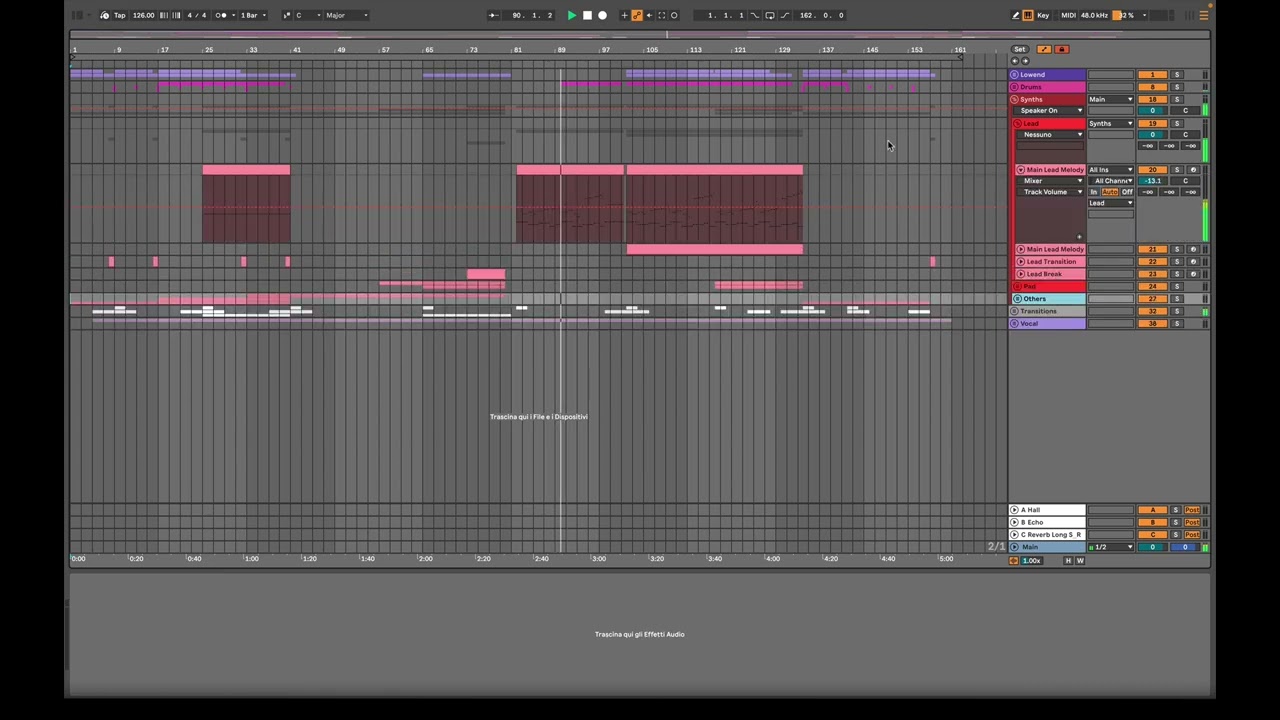This screenshot has height=720, width=1280.
Task: Click the 126.00 tempo field
Action: point(144,15)
